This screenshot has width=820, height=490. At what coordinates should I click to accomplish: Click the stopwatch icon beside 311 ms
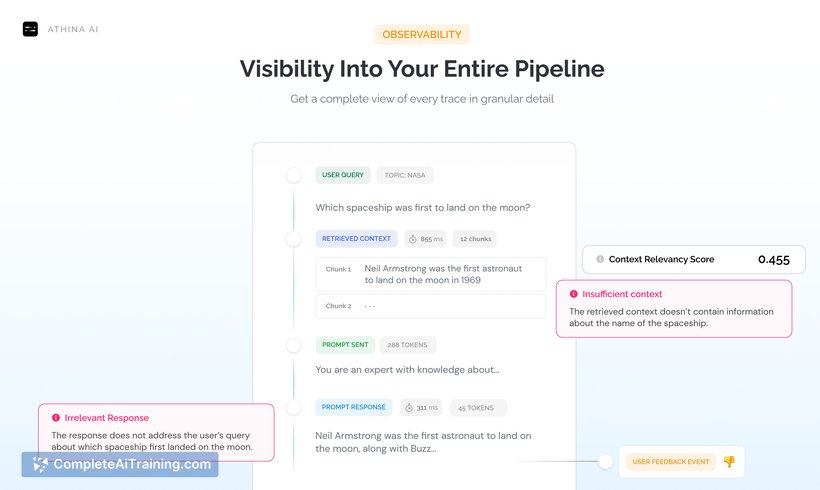[x=408, y=407]
